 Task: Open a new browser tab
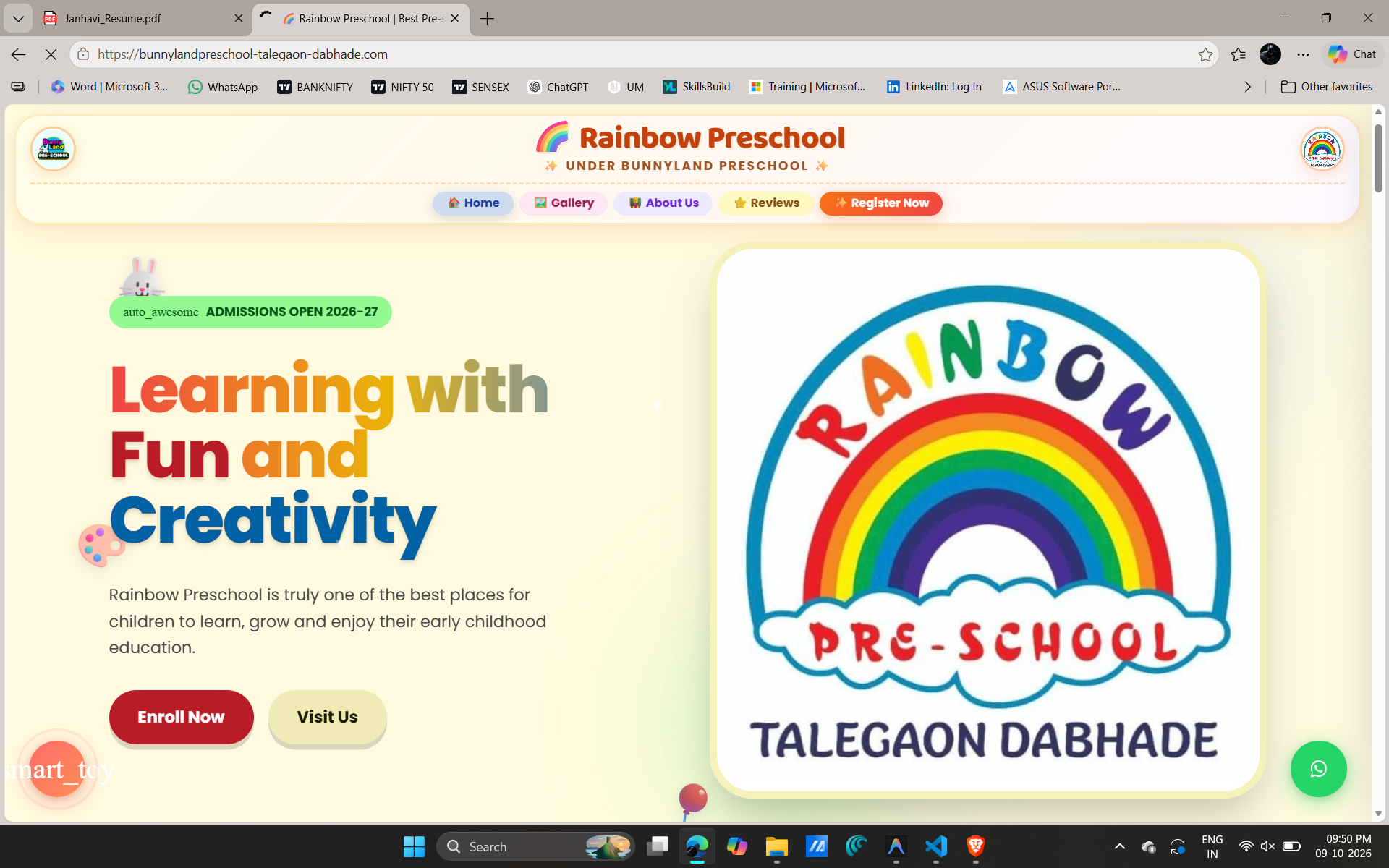pyautogui.click(x=488, y=19)
